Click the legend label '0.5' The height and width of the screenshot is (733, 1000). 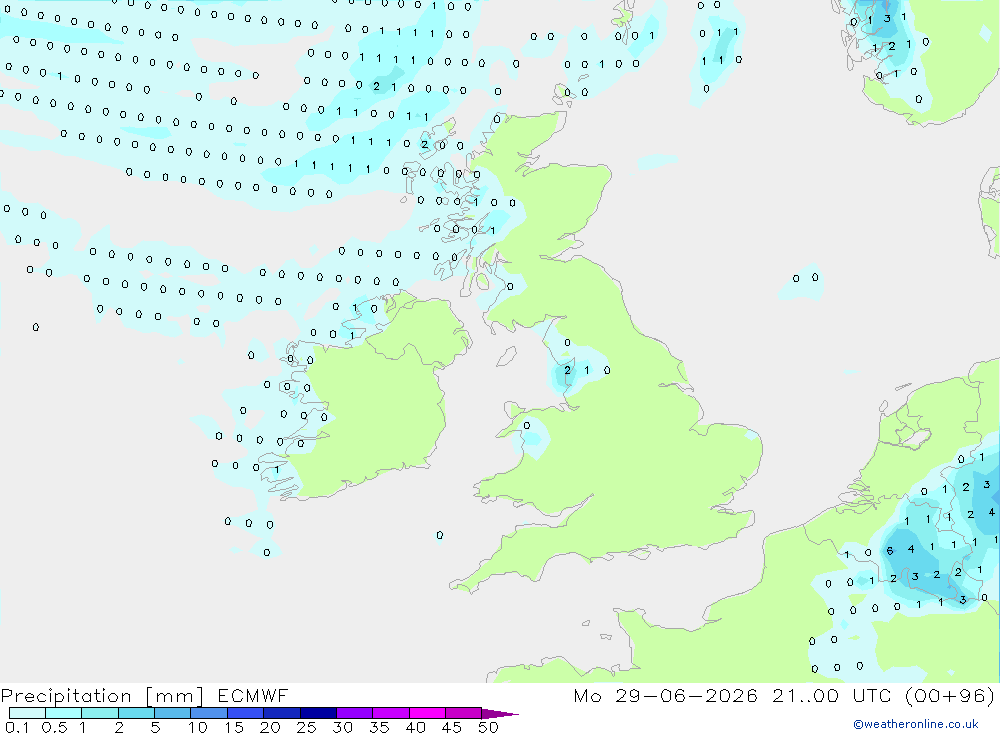point(54,727)
